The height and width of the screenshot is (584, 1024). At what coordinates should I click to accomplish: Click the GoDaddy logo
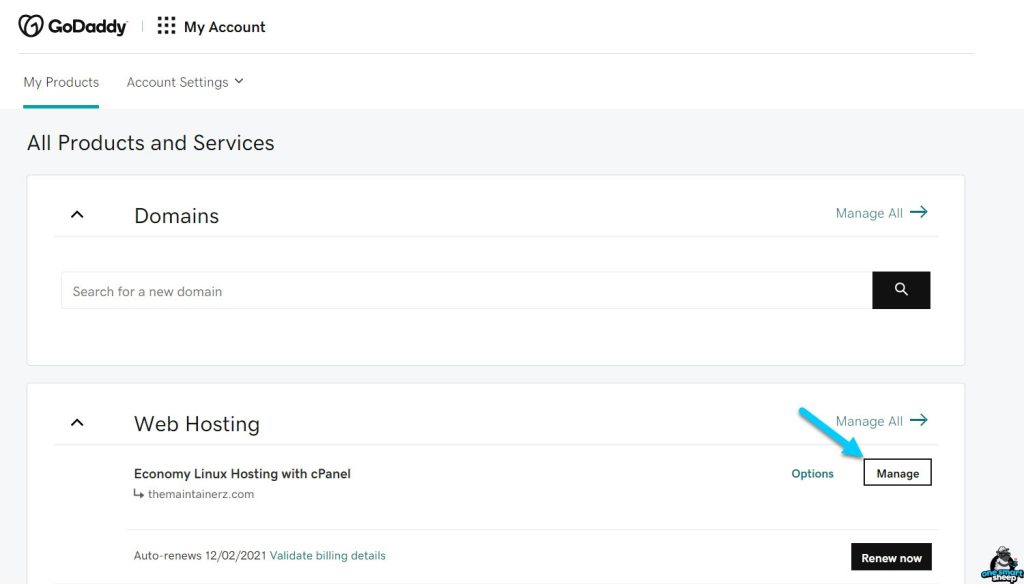tap(73, 27)
